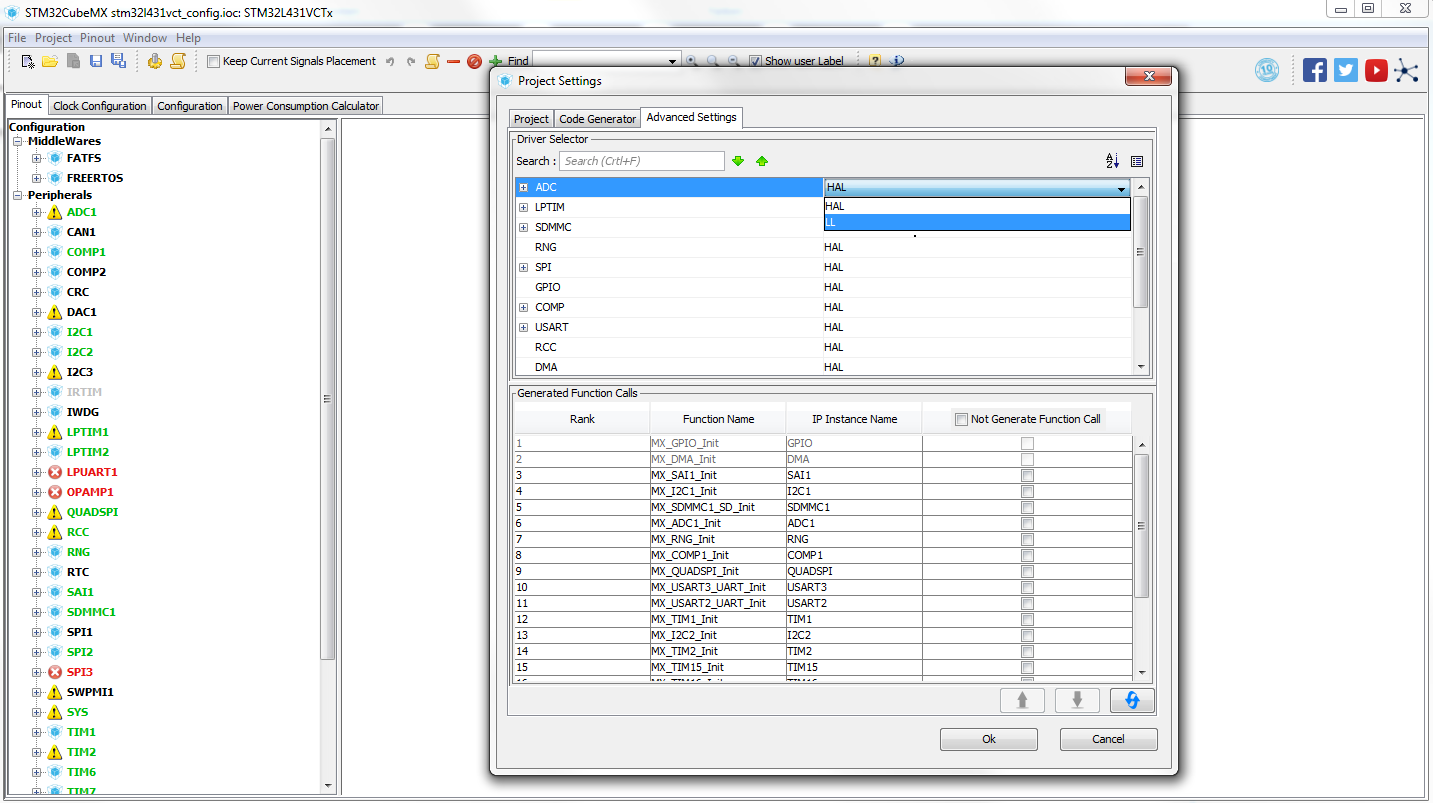Click the green plus toolbar icon
1433x803 pixels.
tap(495, 61)
